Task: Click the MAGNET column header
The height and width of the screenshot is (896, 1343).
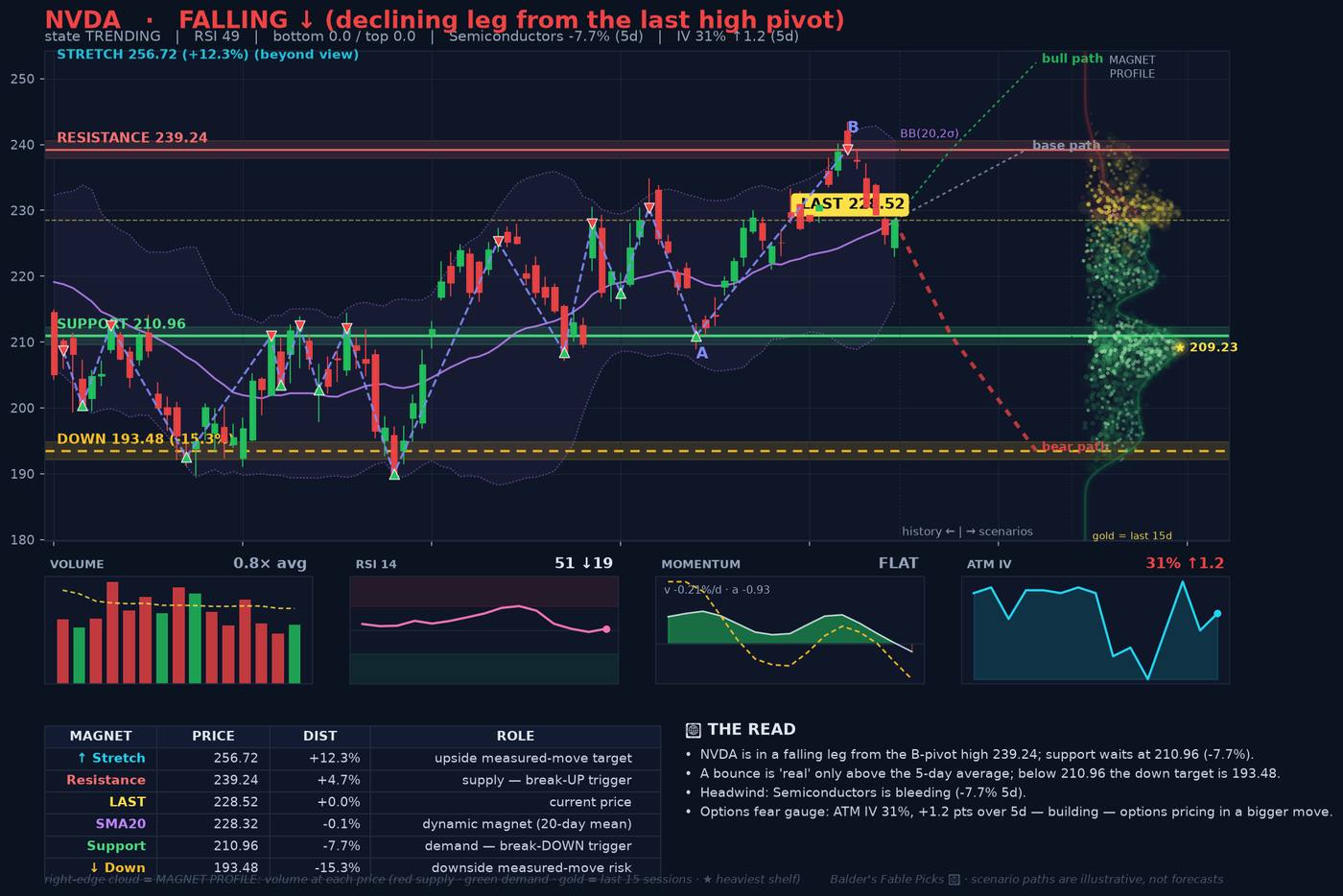Action: [101, 736]
